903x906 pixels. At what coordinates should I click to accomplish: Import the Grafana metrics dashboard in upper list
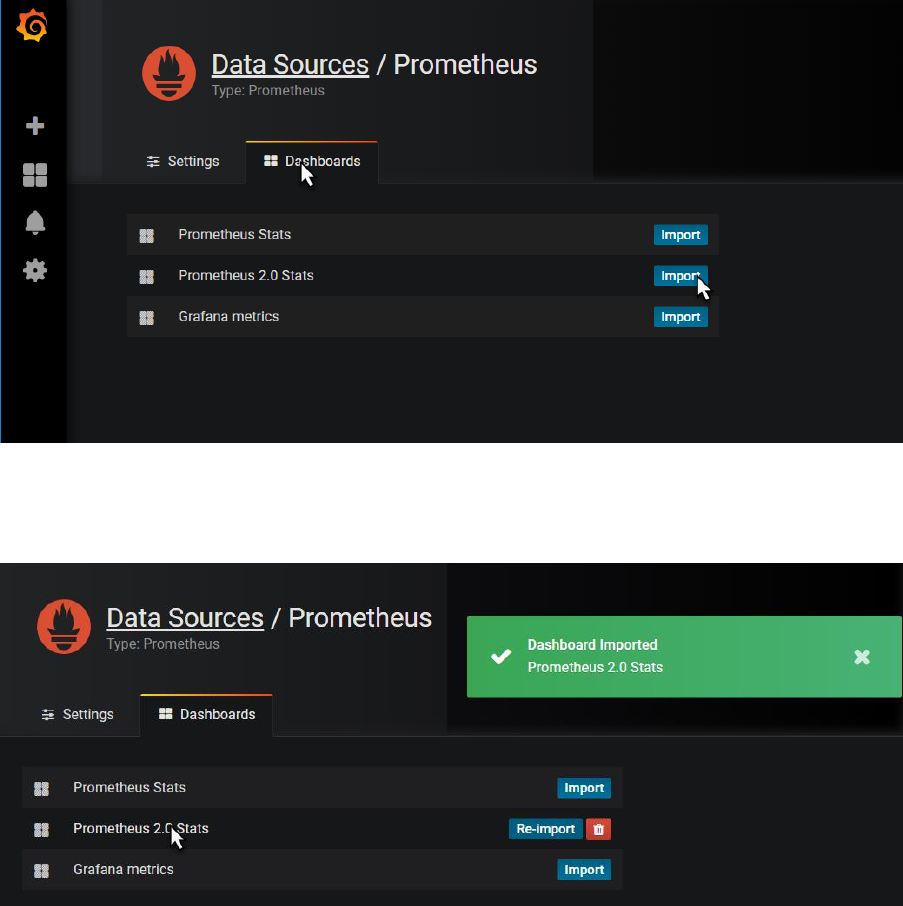click(681, 317)
